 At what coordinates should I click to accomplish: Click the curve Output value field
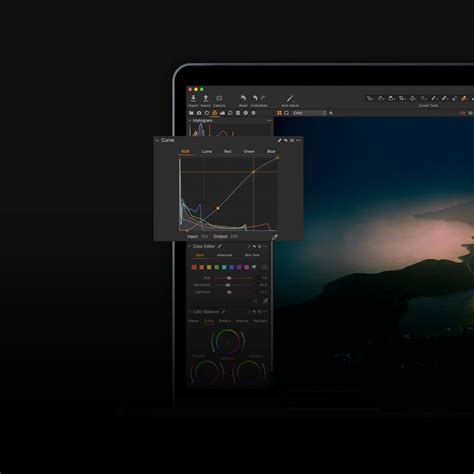(x=234, y=236)
